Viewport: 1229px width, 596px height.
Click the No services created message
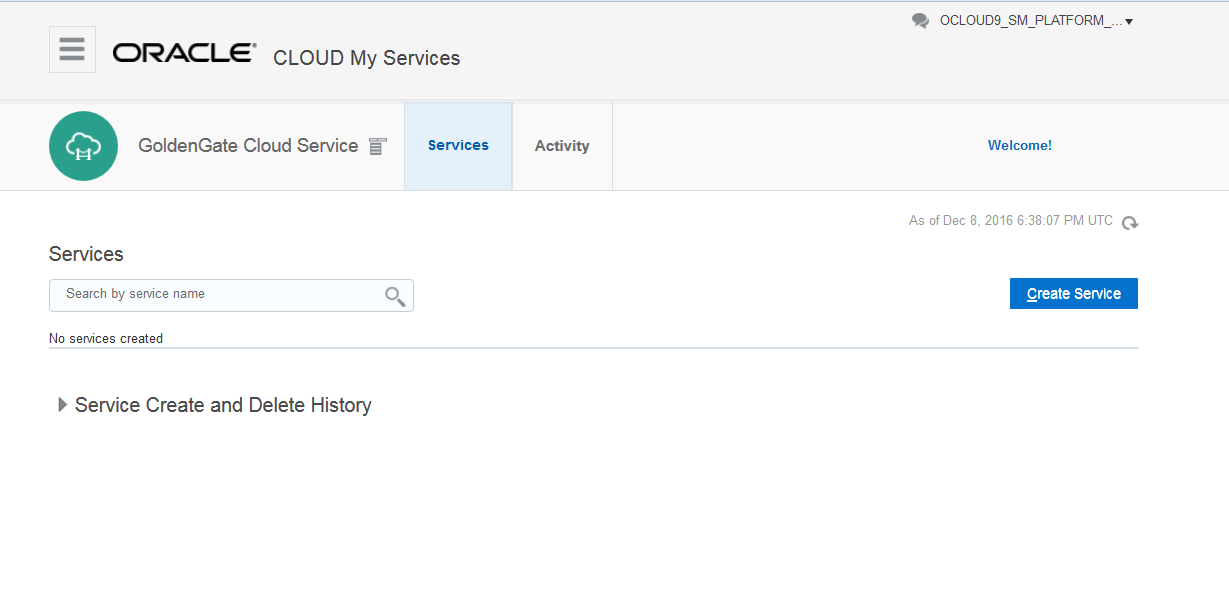point(106,338)
